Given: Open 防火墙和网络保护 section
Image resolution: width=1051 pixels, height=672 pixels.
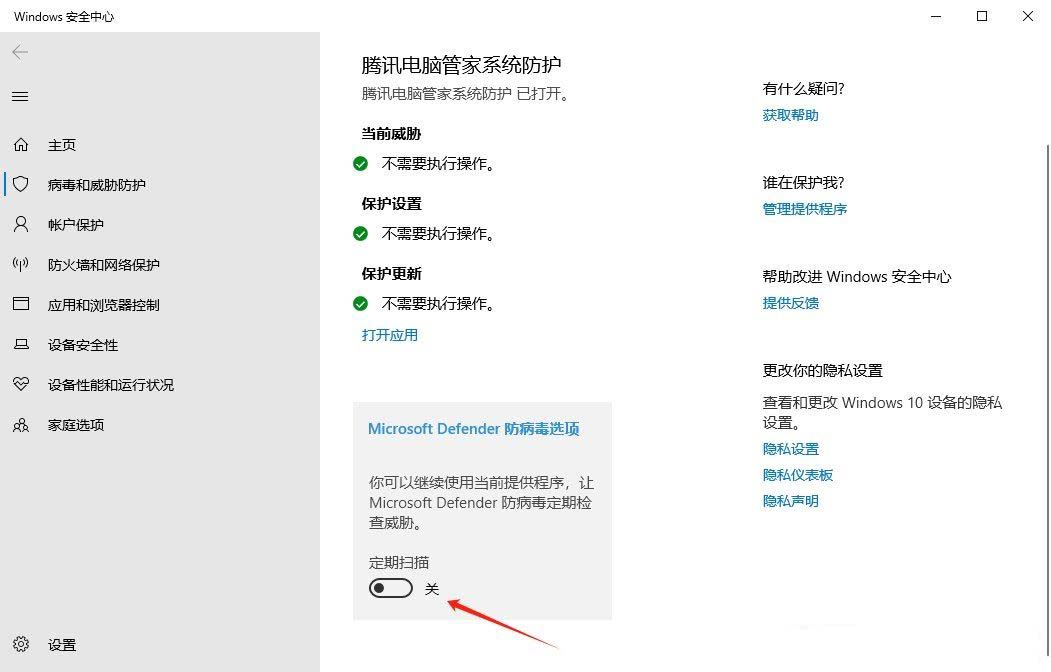Looking at the screenshot, I should click(x=104, y=265).
